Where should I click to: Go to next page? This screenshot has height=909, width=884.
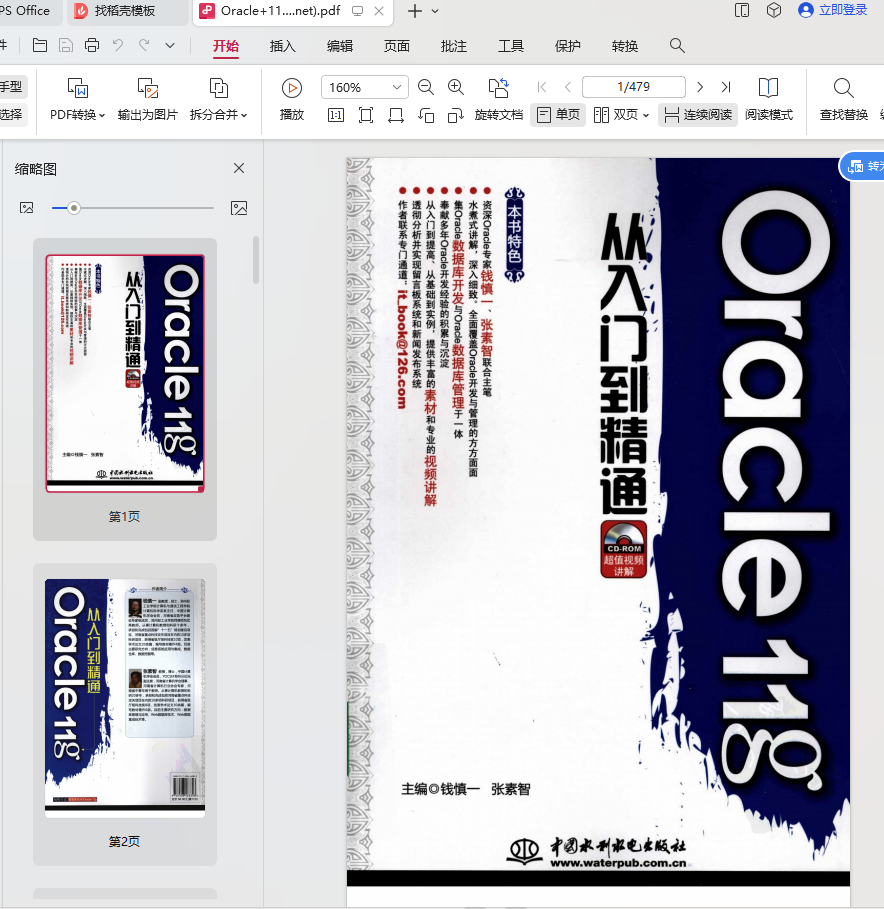(x=700, y=87)
